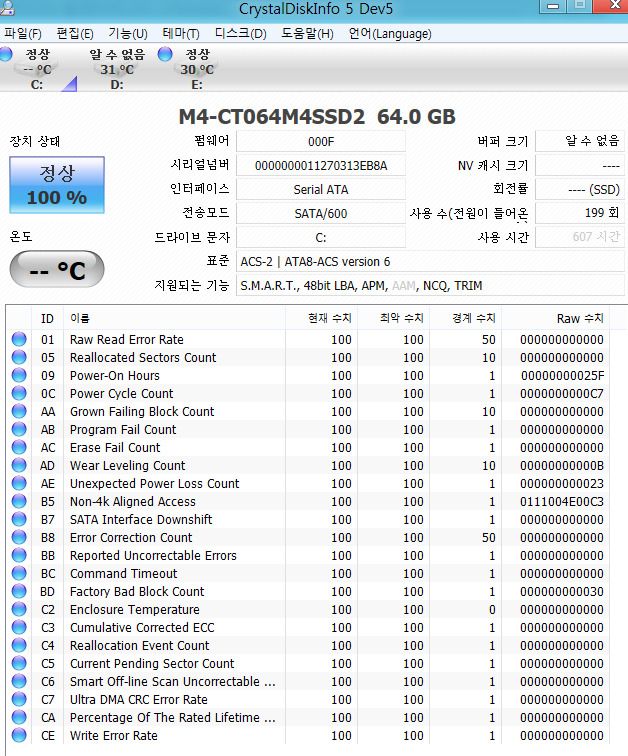Click status icon of Raw Read Error Rate
This screenshot has width=628, height=756.
coord(19,339)
